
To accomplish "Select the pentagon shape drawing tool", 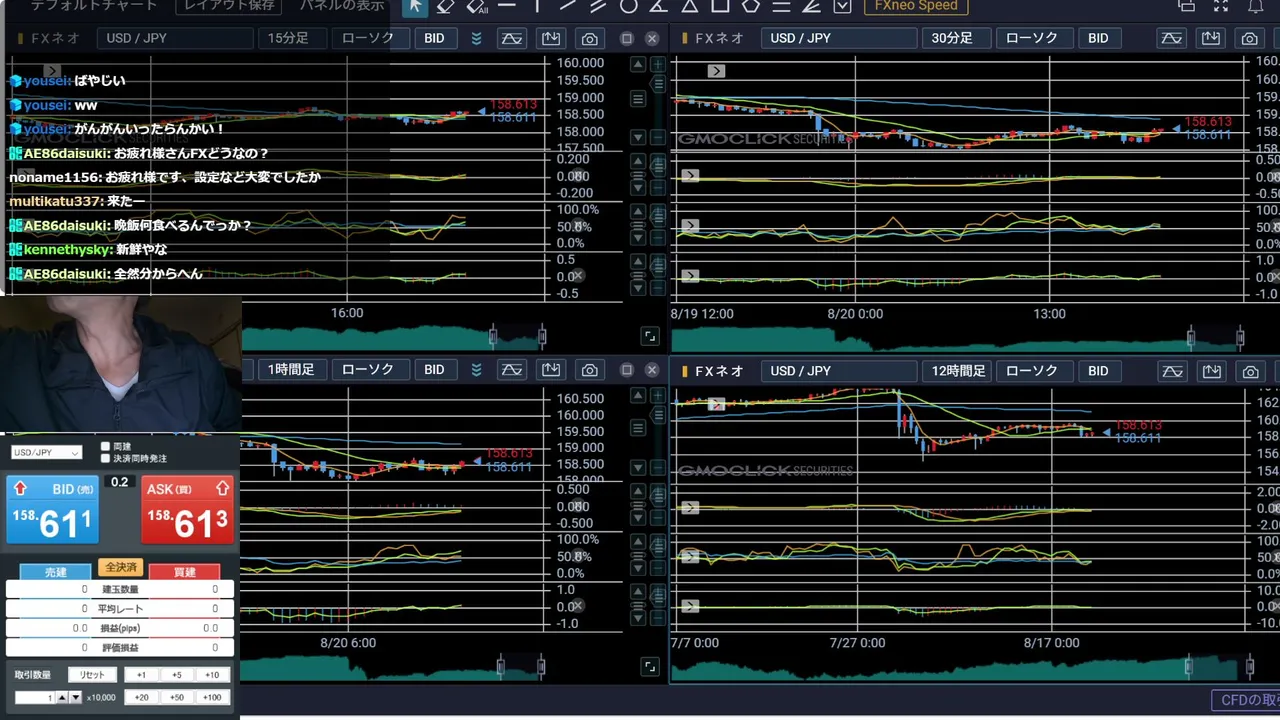I will tap(751, 6).
